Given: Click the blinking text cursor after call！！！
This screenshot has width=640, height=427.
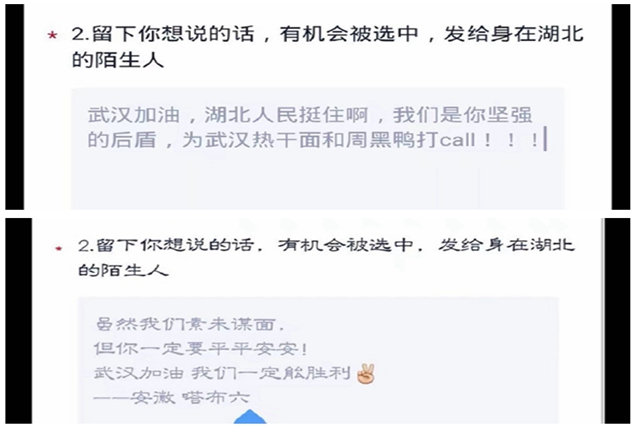Looking at the screenshot, I should tap(545, 140).
